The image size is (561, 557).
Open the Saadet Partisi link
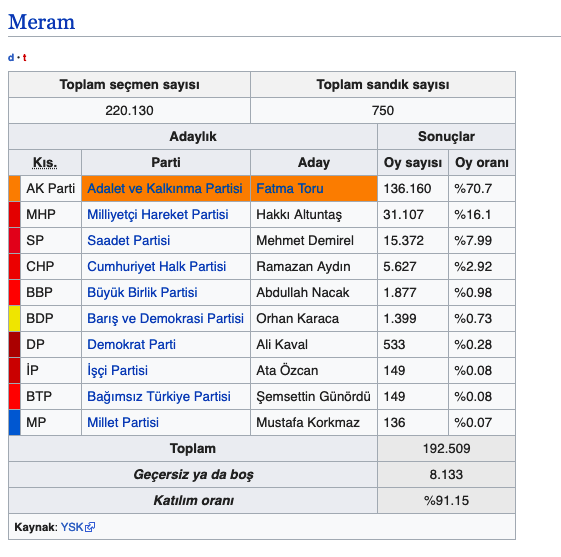[128, 240]
